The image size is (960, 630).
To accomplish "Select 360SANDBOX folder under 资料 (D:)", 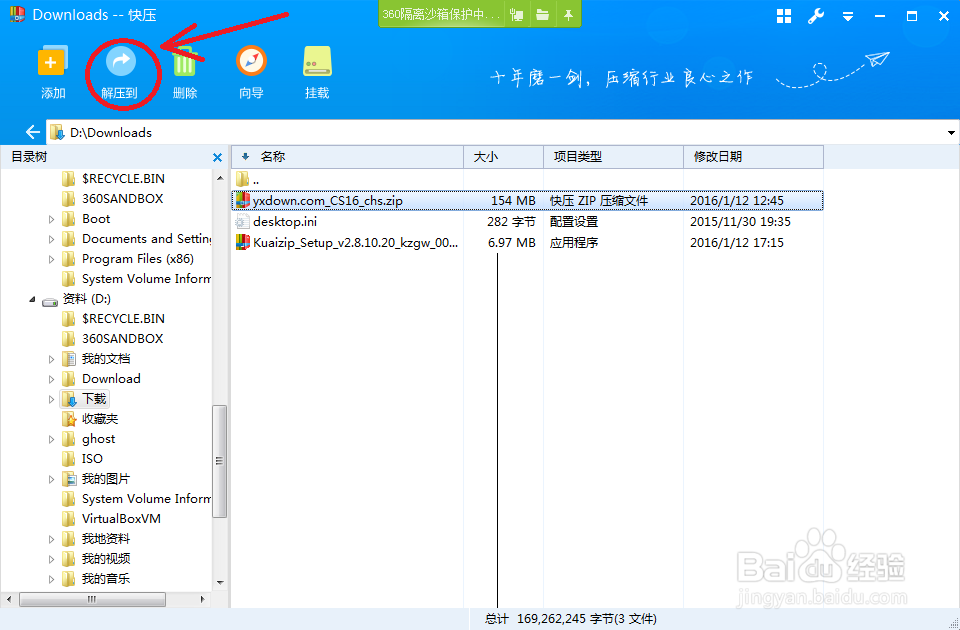I will click(x=112, y=339).
